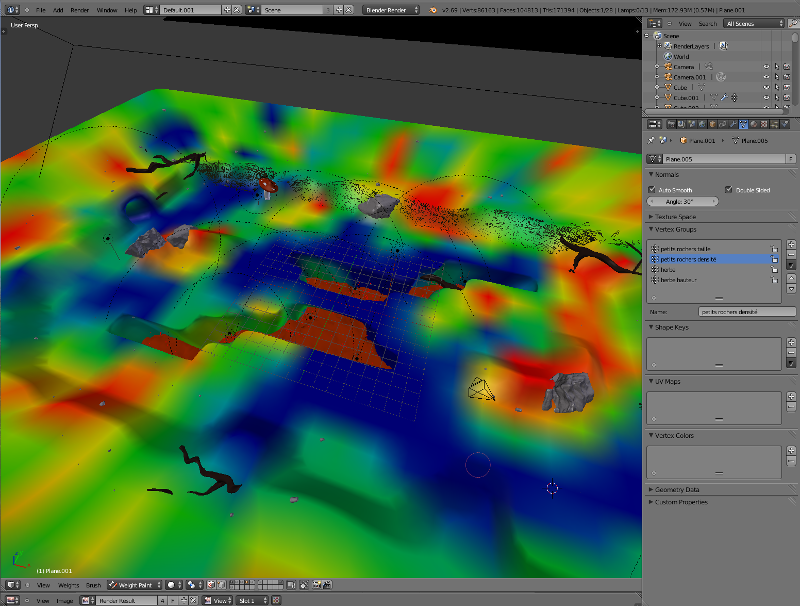Move vertex group down in list
The height and width of the screenshot is (606, 800).
coord(791,288)
